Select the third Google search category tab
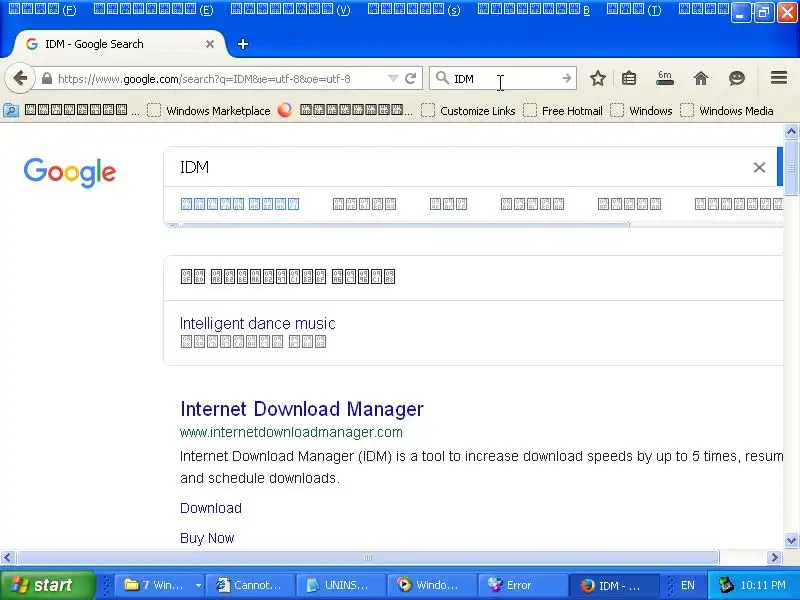This screenshot has height=600, width=800. pos(448,204)
